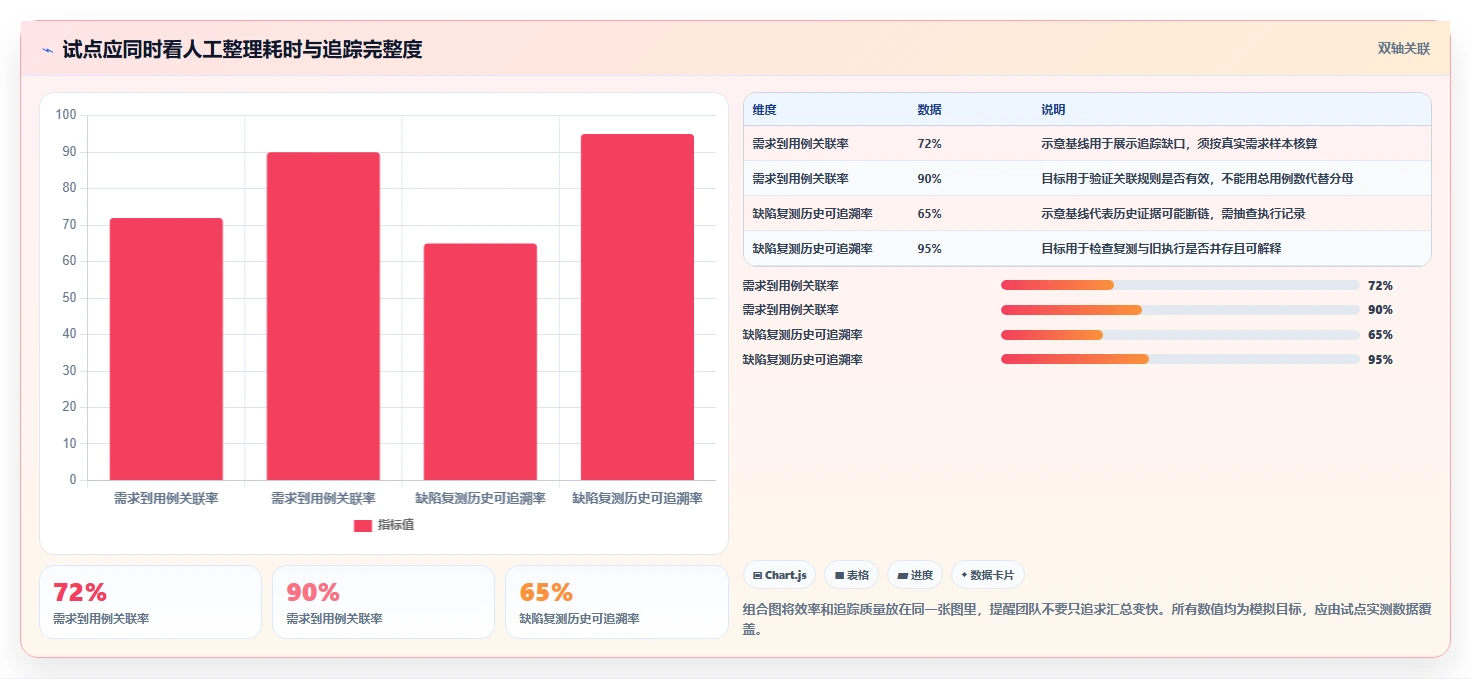The image size is (1471, 679).
Task: Click the description starting 示意基线用于展示追踪缺口
Action: coord(1179,144)
